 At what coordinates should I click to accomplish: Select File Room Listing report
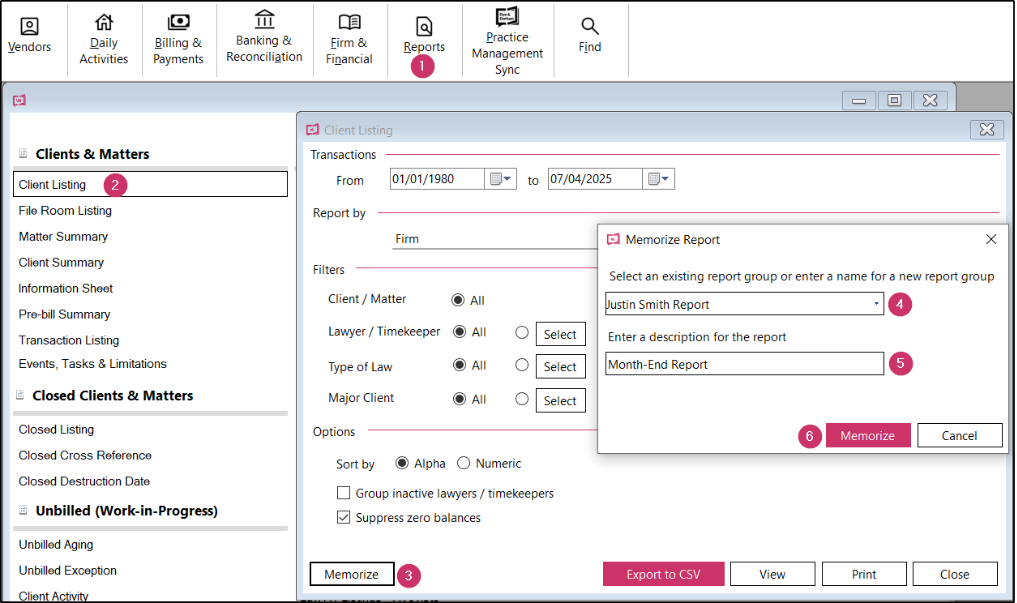[x=65, y=211]
